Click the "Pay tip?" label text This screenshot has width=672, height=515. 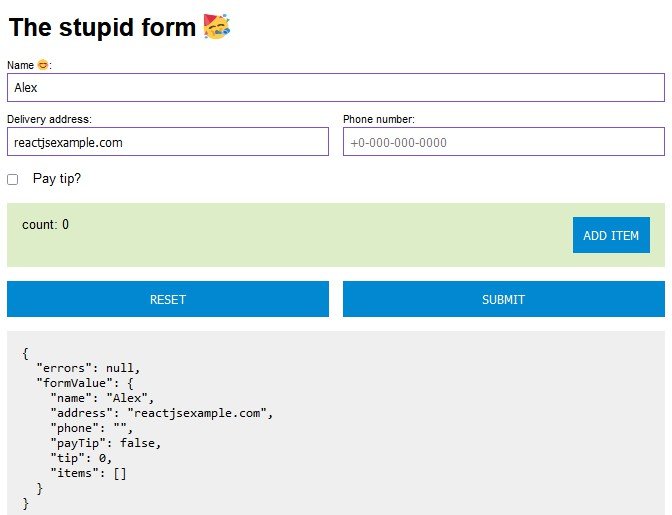pyautogui.click(x=57, y=179)
